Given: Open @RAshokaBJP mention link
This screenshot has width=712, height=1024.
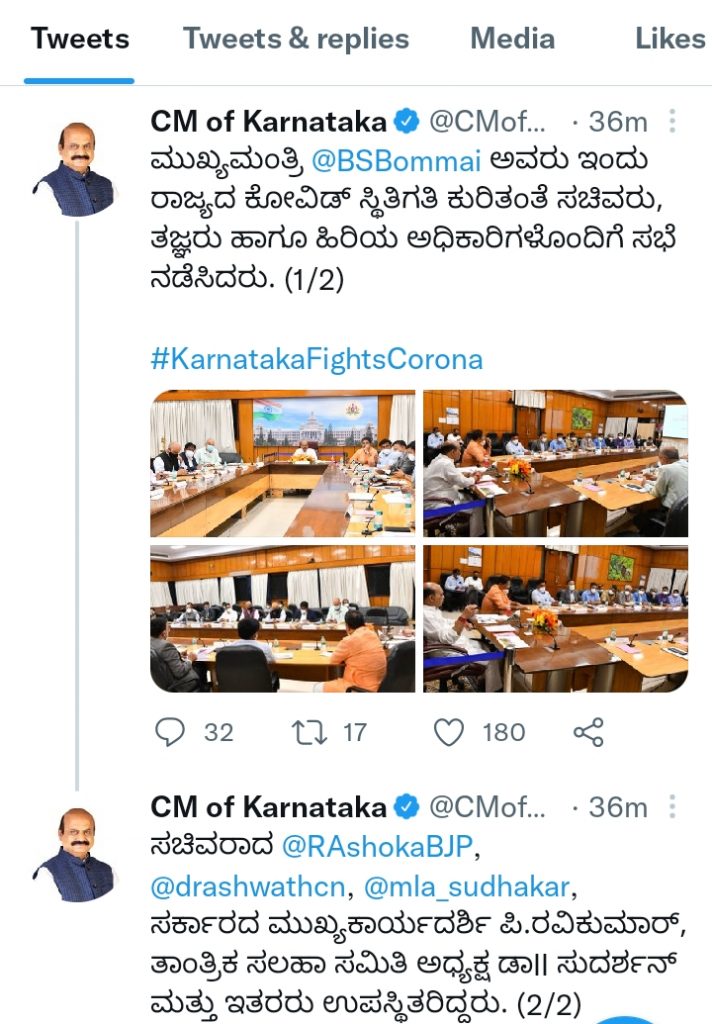Looking at the screenshot, I should tap(377, 847).
